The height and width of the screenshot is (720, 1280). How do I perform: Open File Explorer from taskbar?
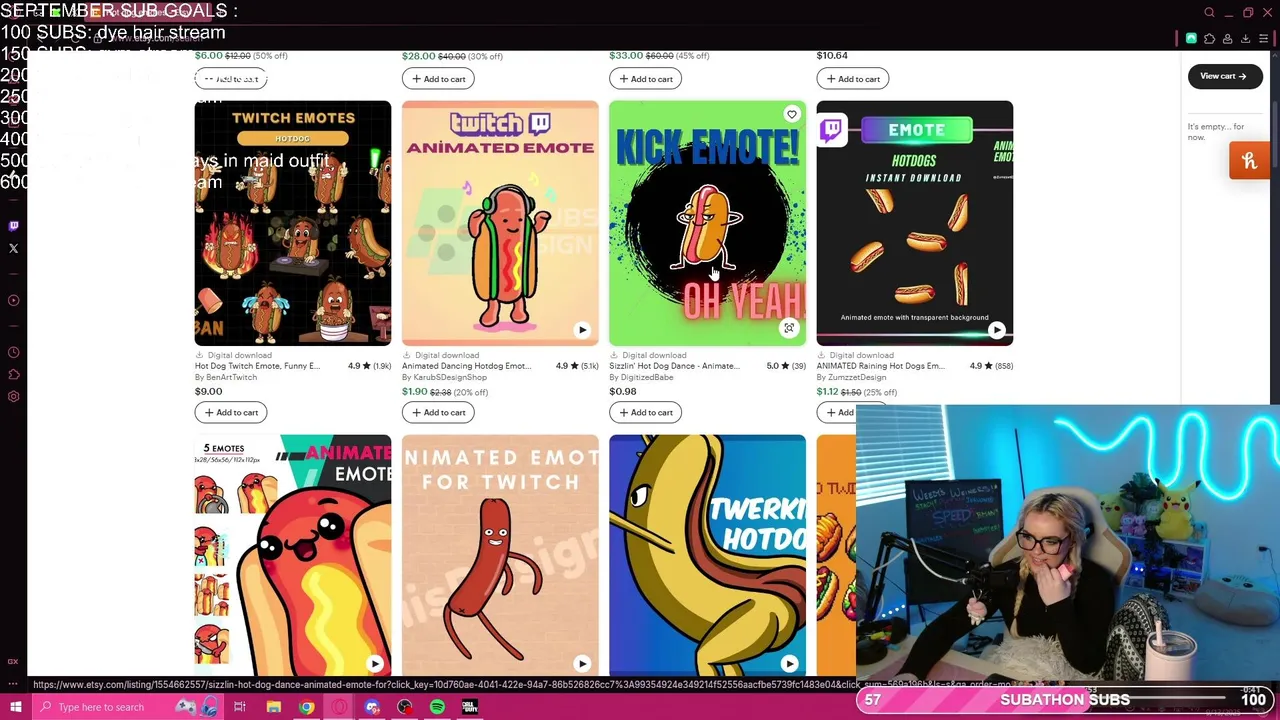pyautogui.click(x=273, y=707)
